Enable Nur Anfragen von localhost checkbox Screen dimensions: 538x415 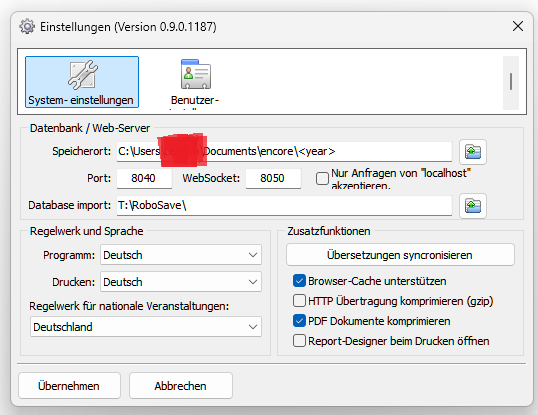[322, 178]
